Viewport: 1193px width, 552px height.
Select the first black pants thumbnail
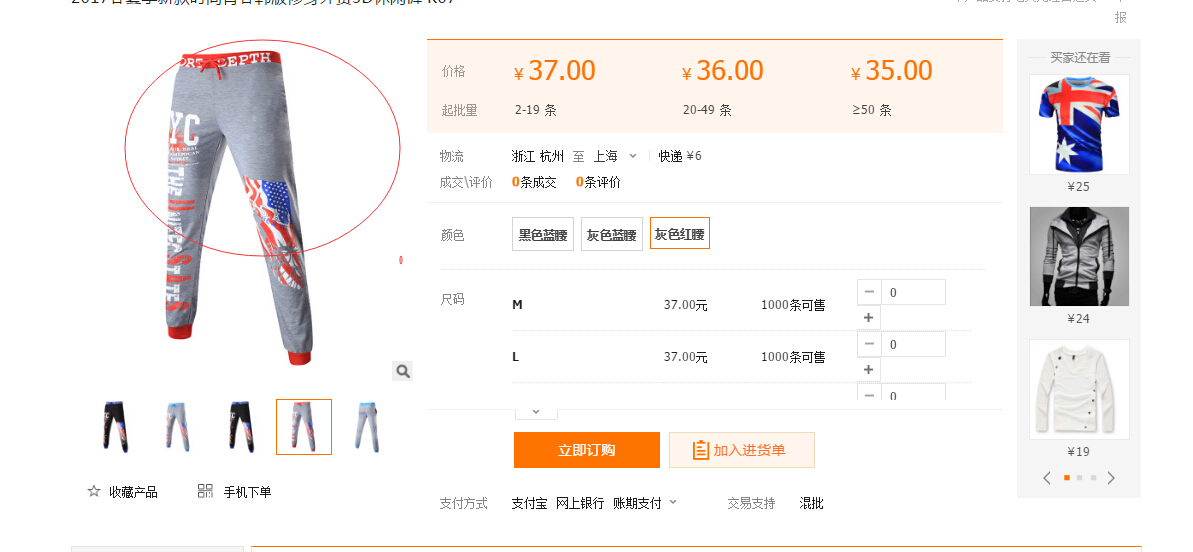[x=116, y=427]
